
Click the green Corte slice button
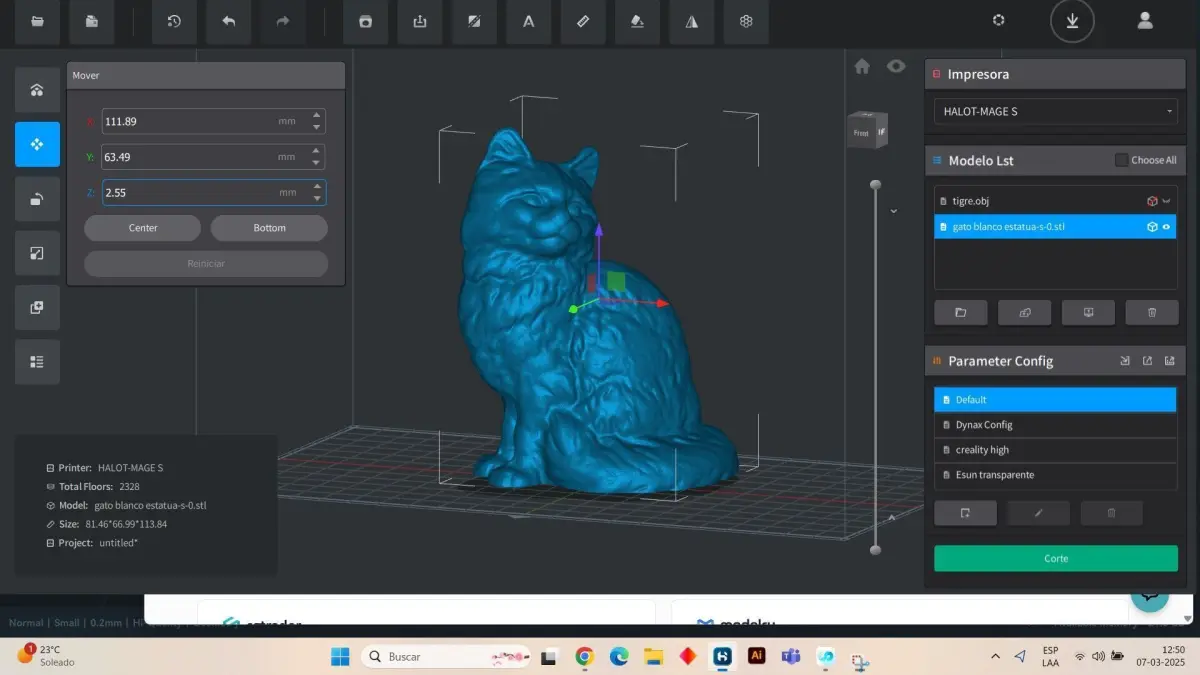tap(1056, 558)
